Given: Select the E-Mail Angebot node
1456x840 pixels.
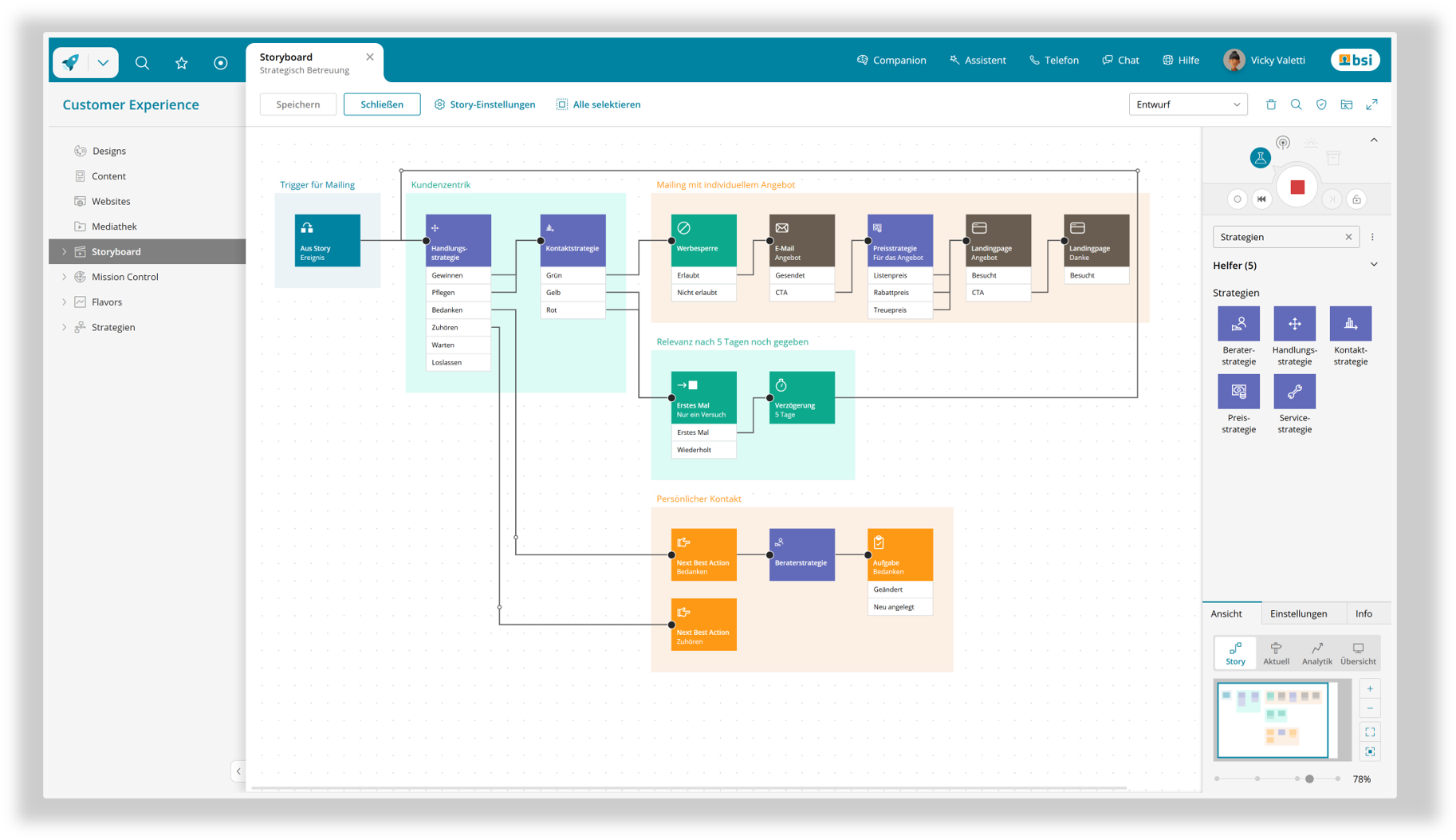Looking at the screenshot, I should pos(801,240).
